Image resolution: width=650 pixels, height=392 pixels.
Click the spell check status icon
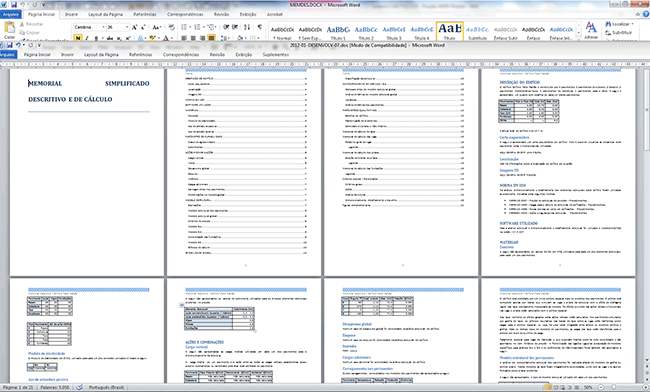click(79, 387)
